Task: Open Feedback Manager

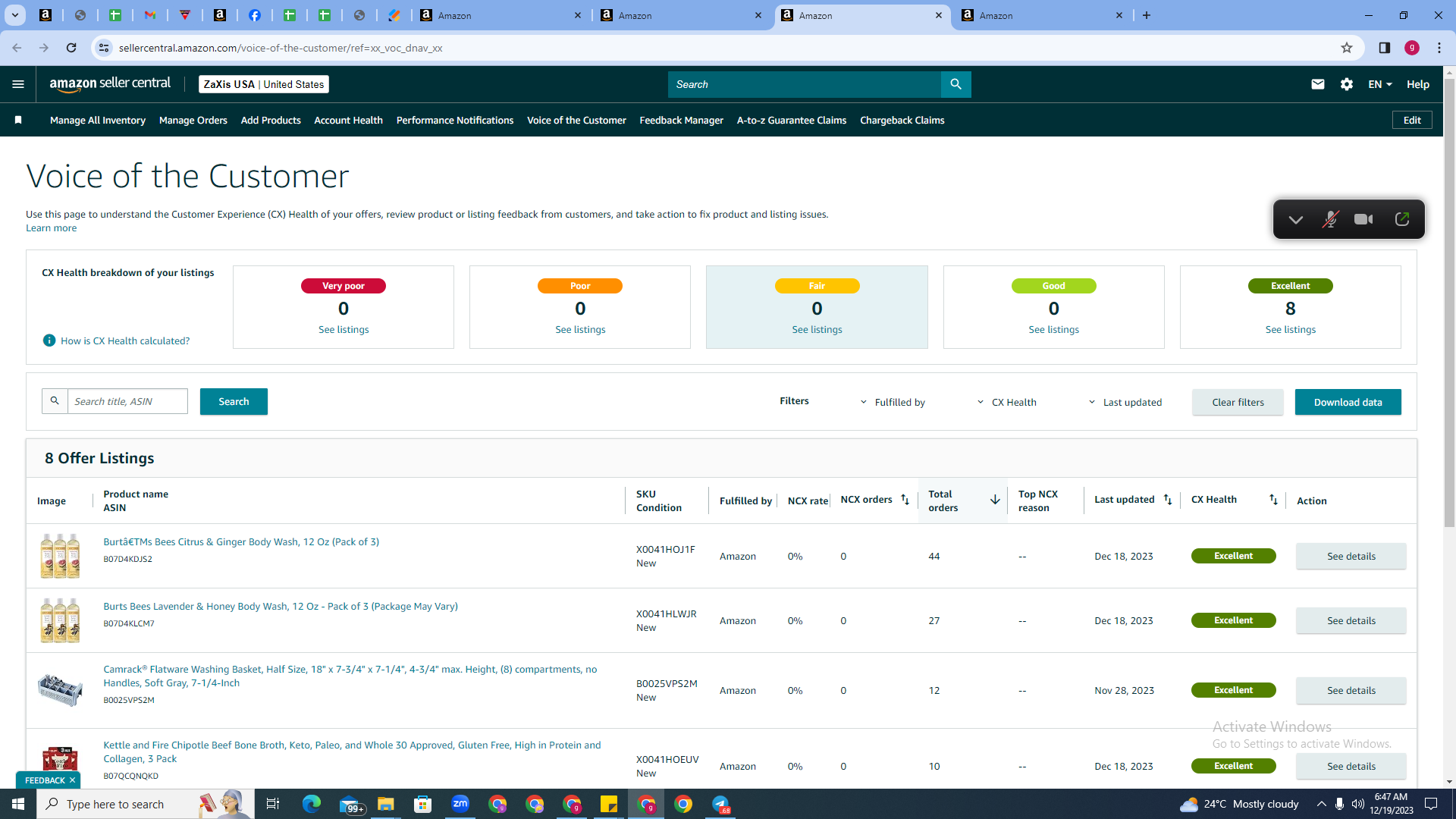Action: pos(682,120)
